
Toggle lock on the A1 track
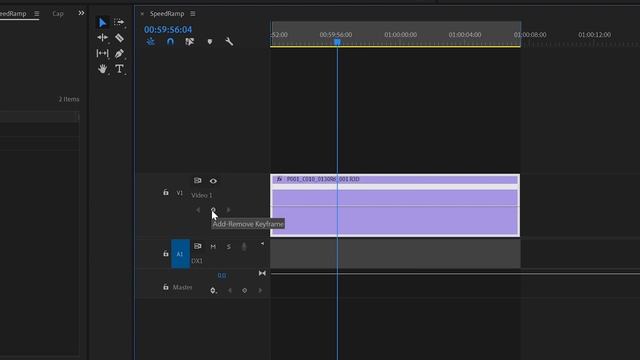pyautogui.click(x=166, y=253)
